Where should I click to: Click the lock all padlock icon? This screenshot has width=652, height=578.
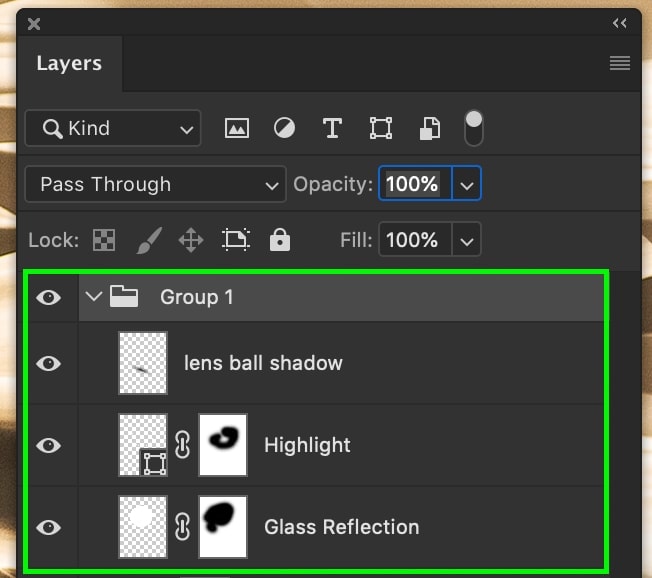point(280,240)
